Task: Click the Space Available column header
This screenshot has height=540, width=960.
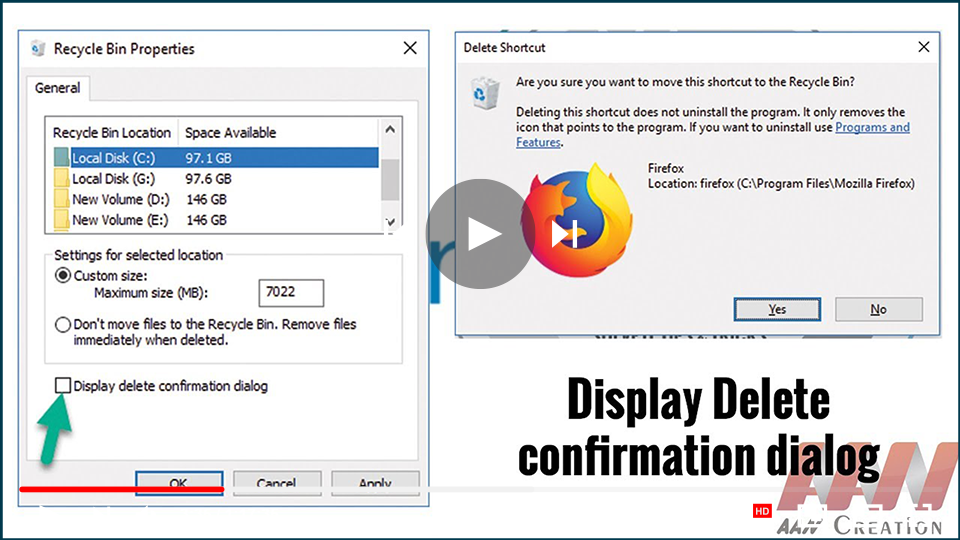Action: click(230, 132)
